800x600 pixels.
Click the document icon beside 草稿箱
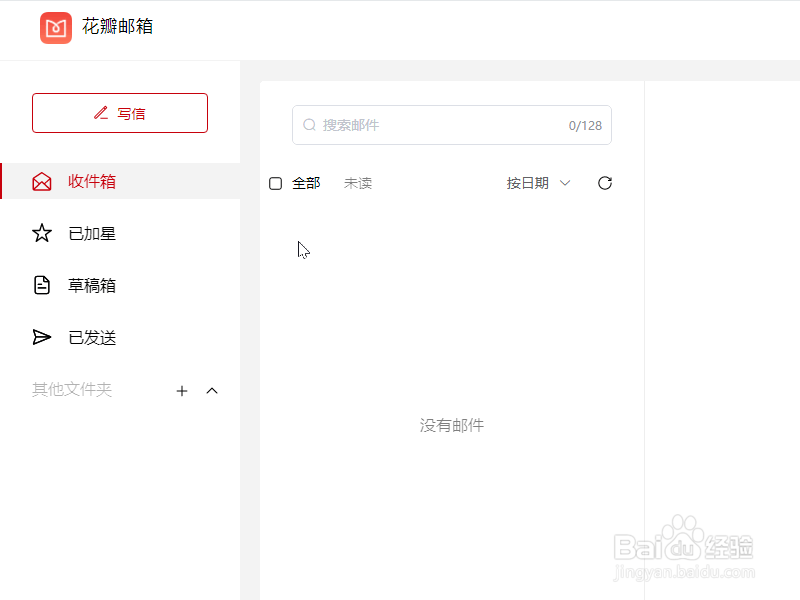pyautogui.click(x=41, y=285)
